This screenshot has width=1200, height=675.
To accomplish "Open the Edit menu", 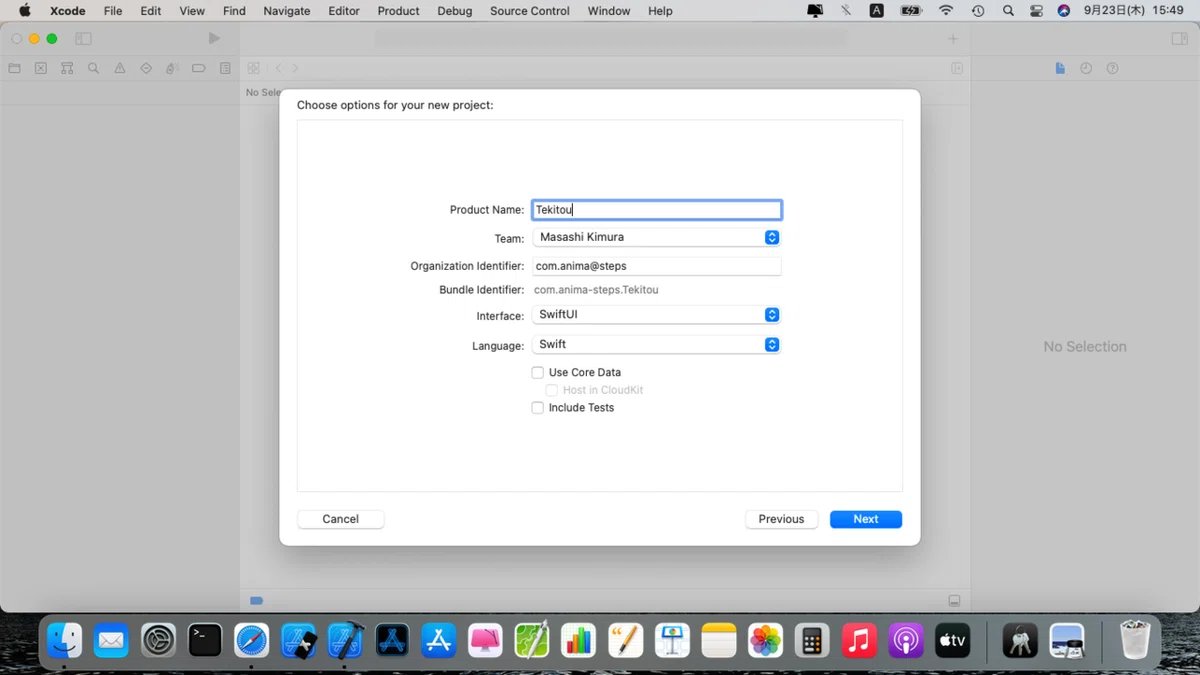I will [151, 11].
